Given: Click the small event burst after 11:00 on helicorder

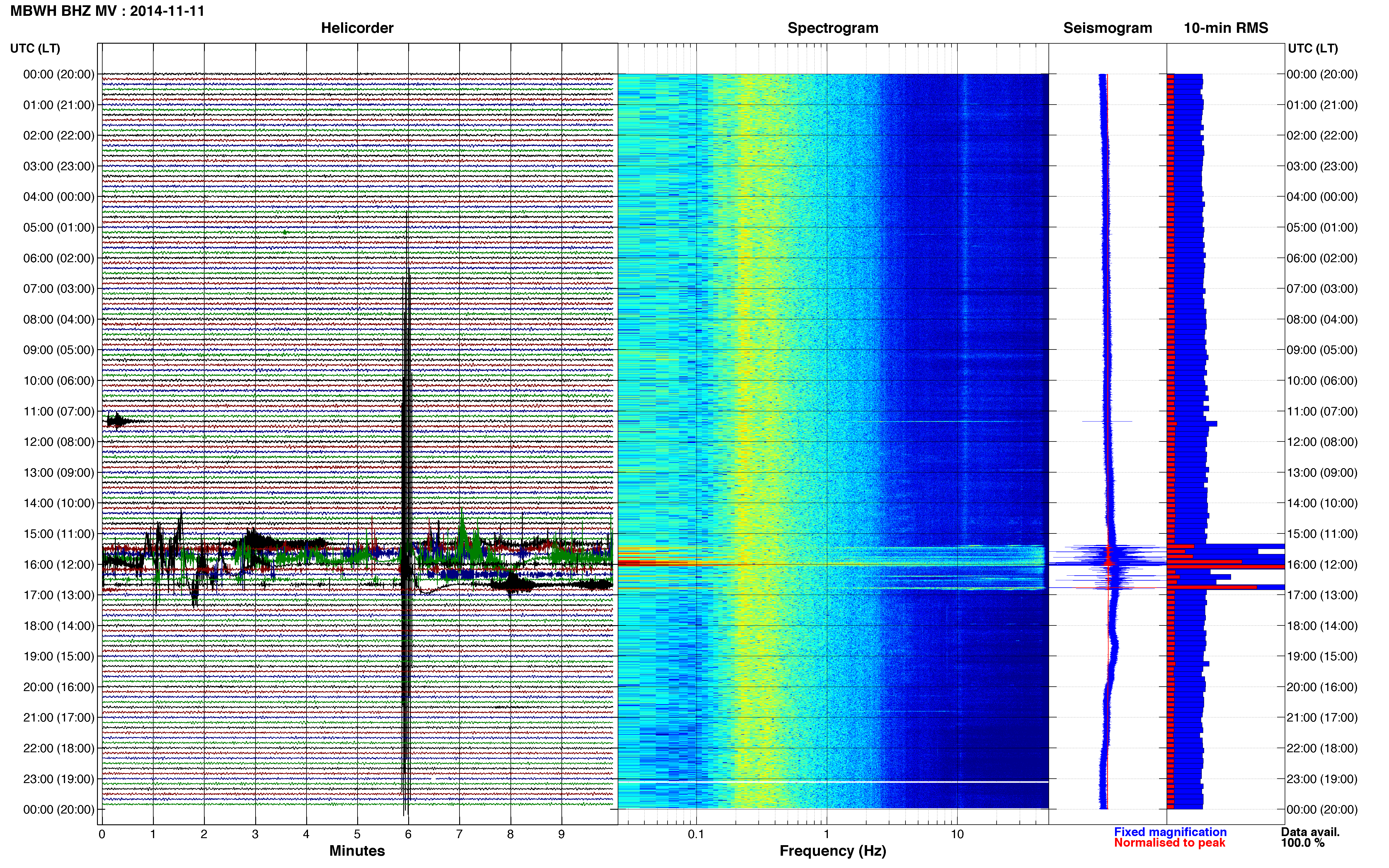Looking at the screenshot, I should [119, 421].
